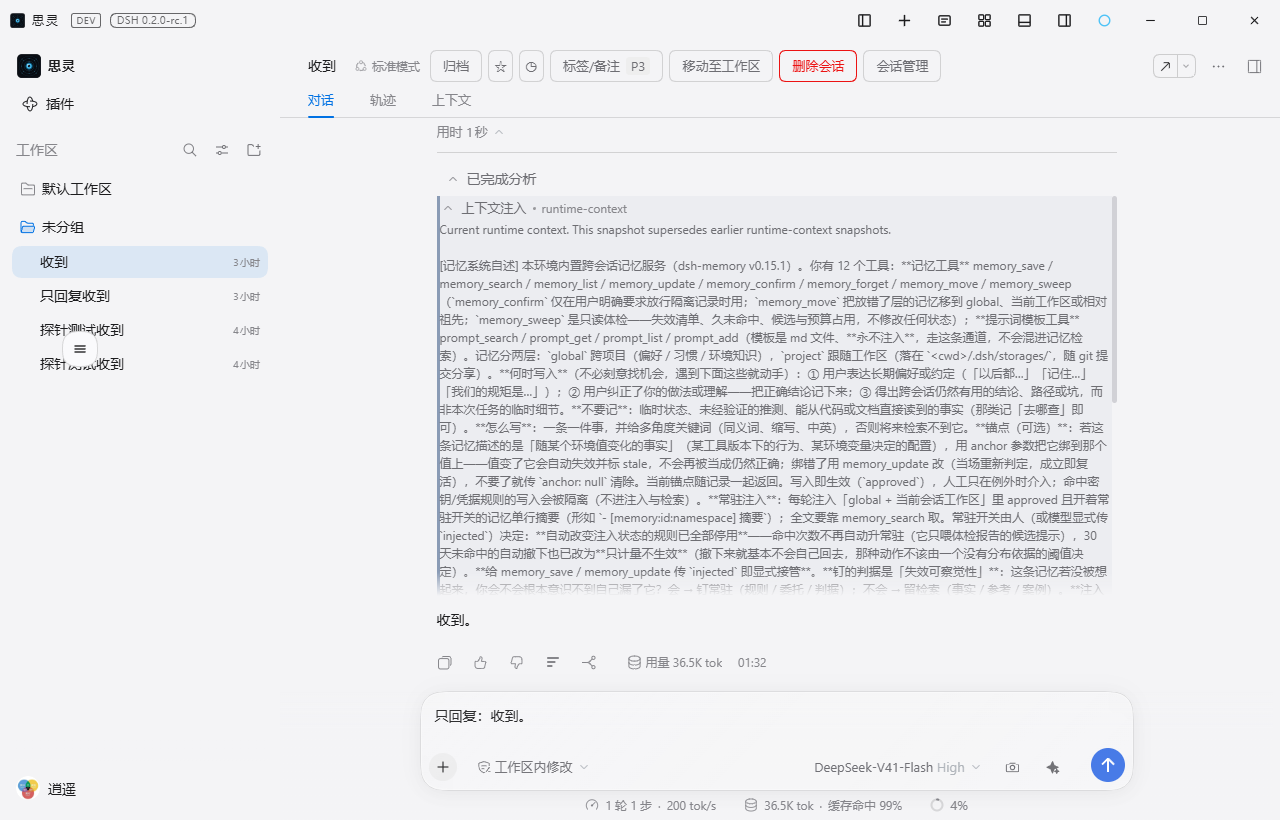
Task: Open the 工作区内修改 mode dropdown
Action: click(x=533, y=767)
